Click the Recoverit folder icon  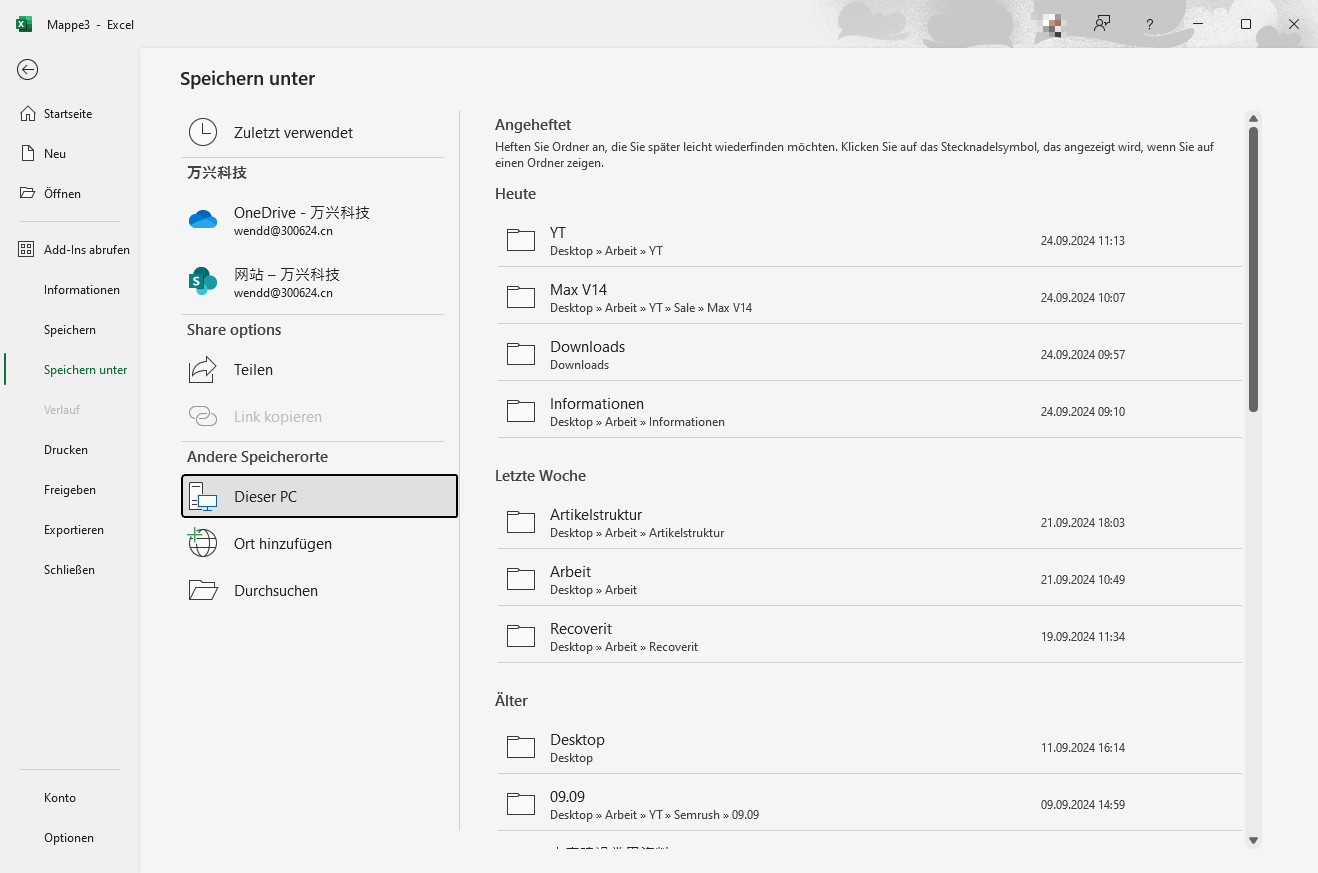(521, 636)
